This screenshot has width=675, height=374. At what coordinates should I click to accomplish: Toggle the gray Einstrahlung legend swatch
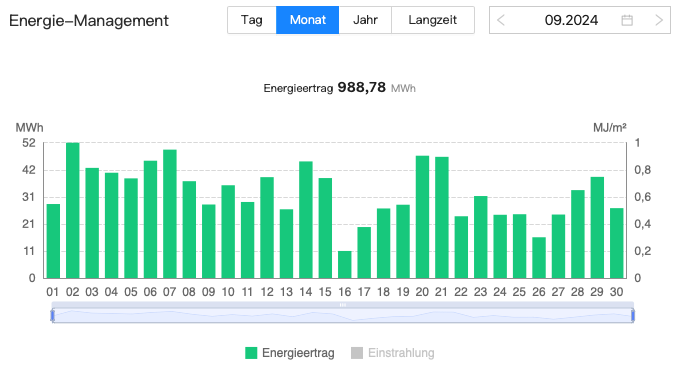click(x=357, y=353)
